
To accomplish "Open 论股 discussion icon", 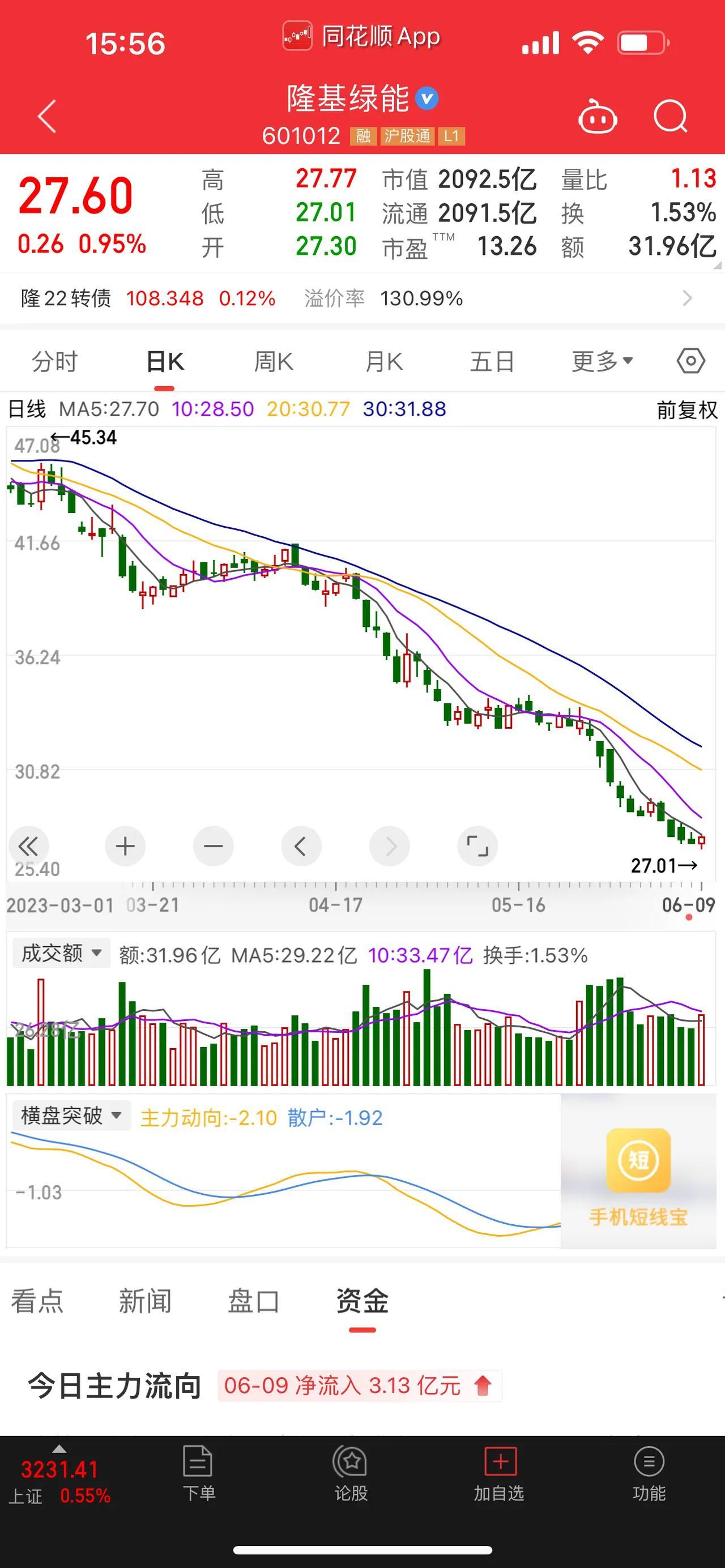I will point(350,1473).
